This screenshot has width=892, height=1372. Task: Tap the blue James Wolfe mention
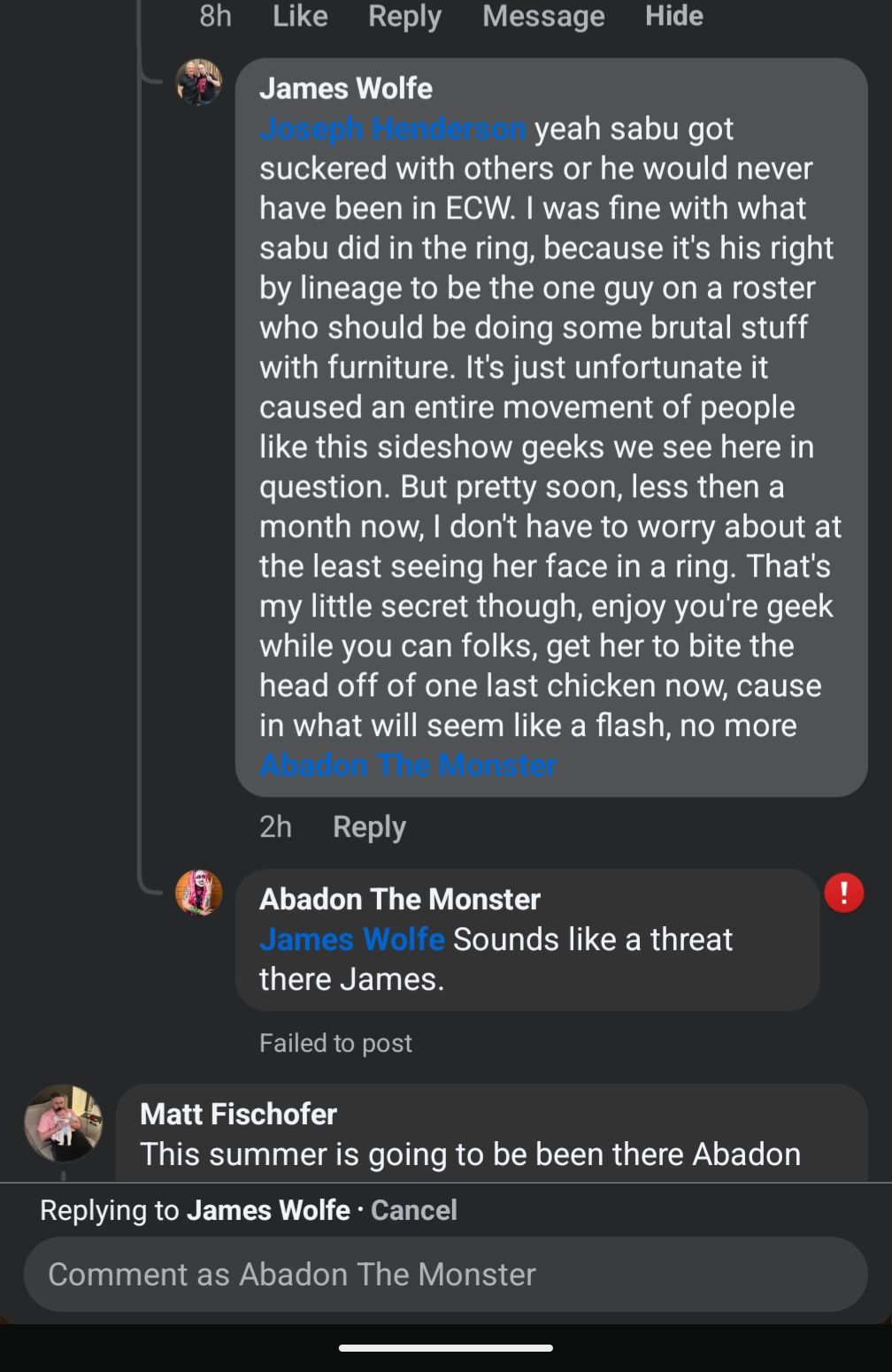[x=351, y=939]
